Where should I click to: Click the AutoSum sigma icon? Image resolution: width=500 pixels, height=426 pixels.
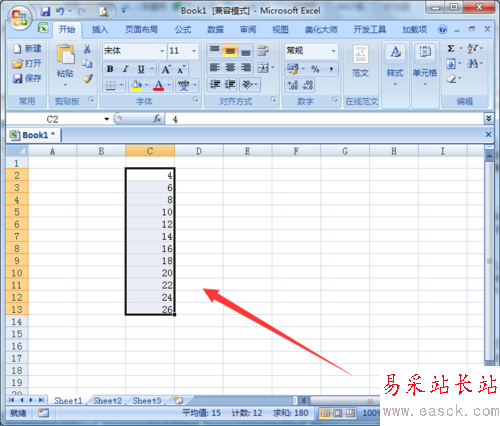pos(451,49)
